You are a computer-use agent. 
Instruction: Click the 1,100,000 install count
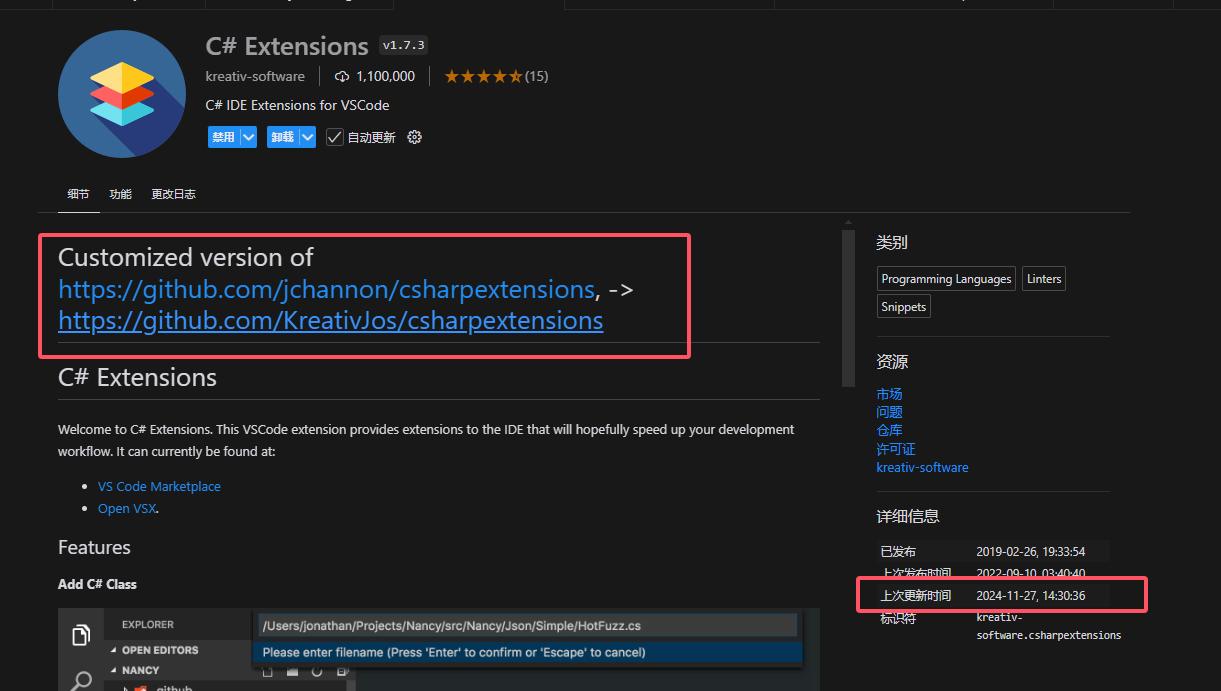tap(385, 76)
